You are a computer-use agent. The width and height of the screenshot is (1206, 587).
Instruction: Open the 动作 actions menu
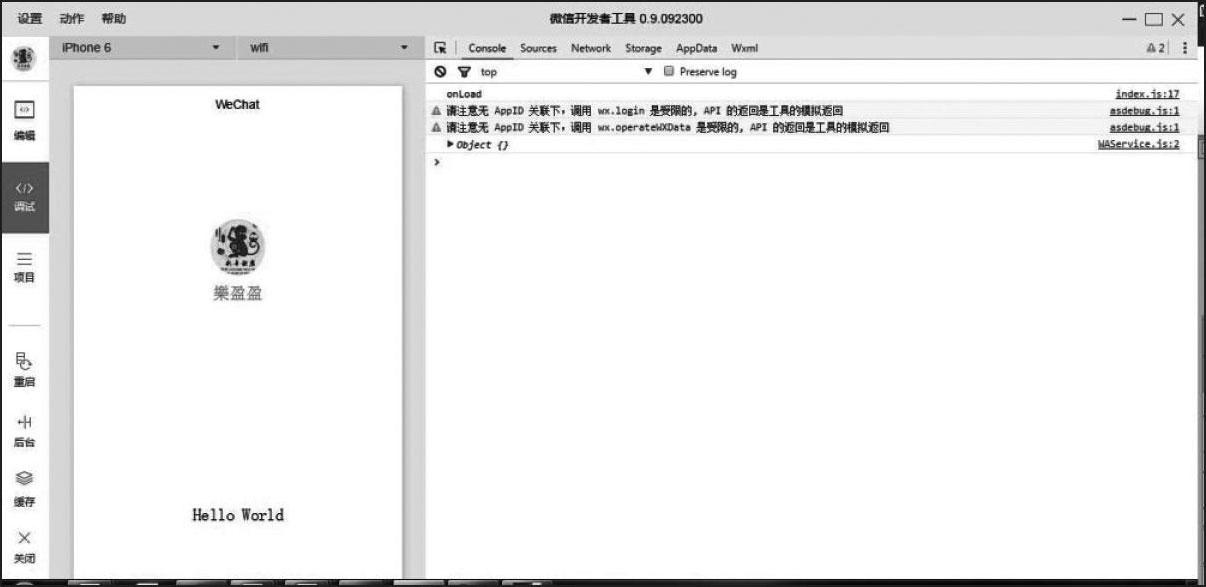coord(72,19)
